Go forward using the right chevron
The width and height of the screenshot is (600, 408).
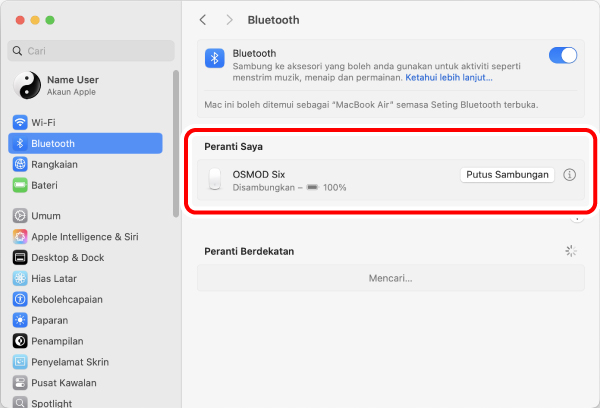(x=229, y=20)
